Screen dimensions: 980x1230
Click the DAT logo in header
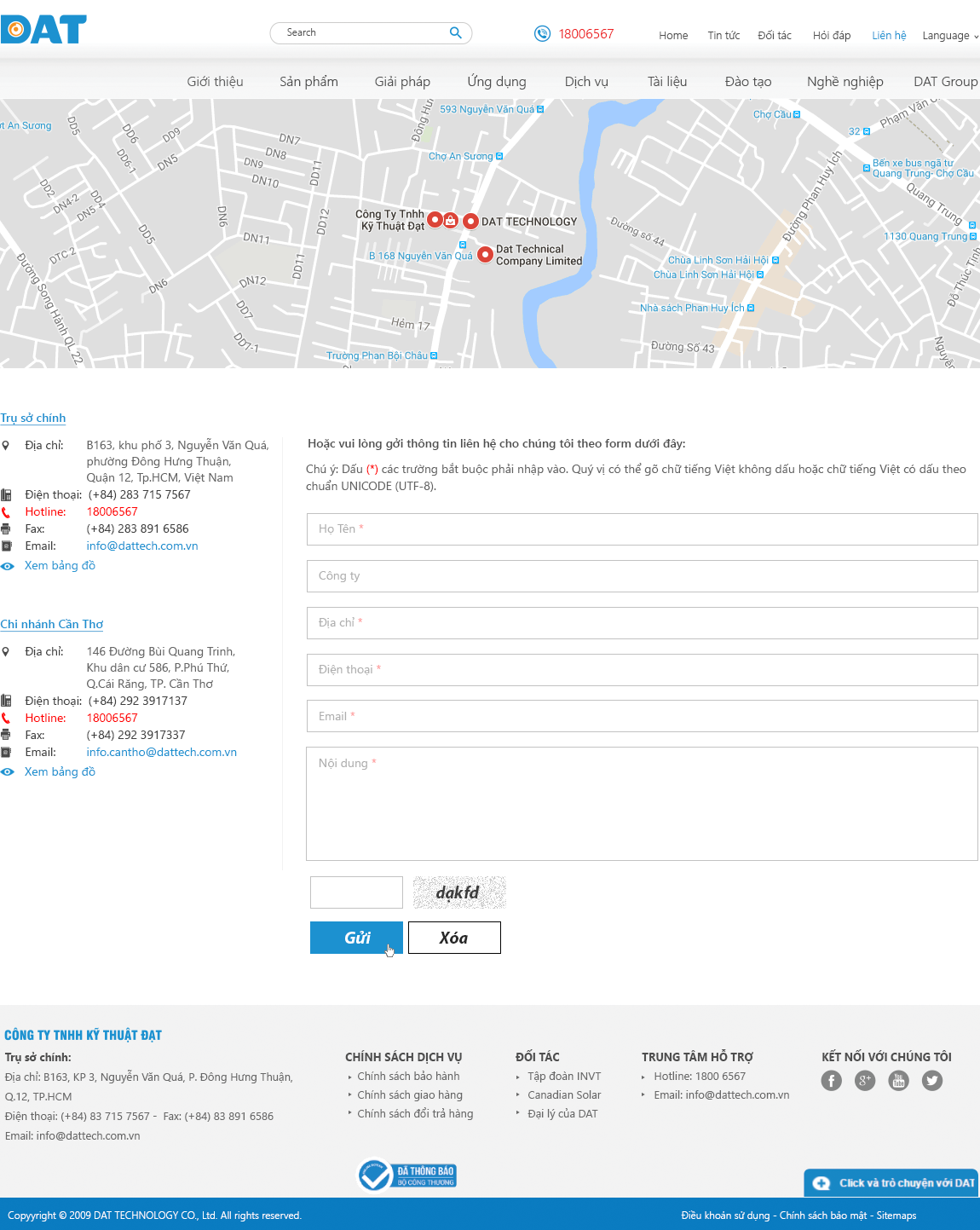click(x=43, y=29)
